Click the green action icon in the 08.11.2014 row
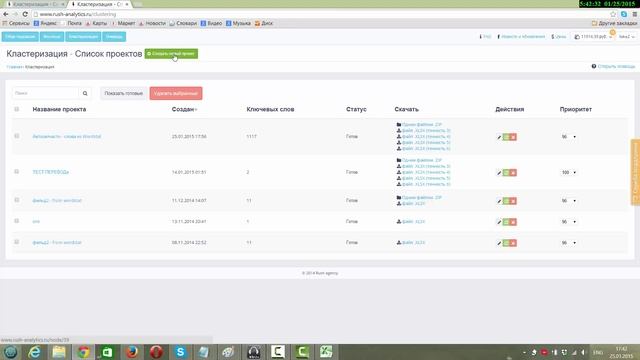Image resolution: width=640 pixels, height=360 pixels. (506, 243)
